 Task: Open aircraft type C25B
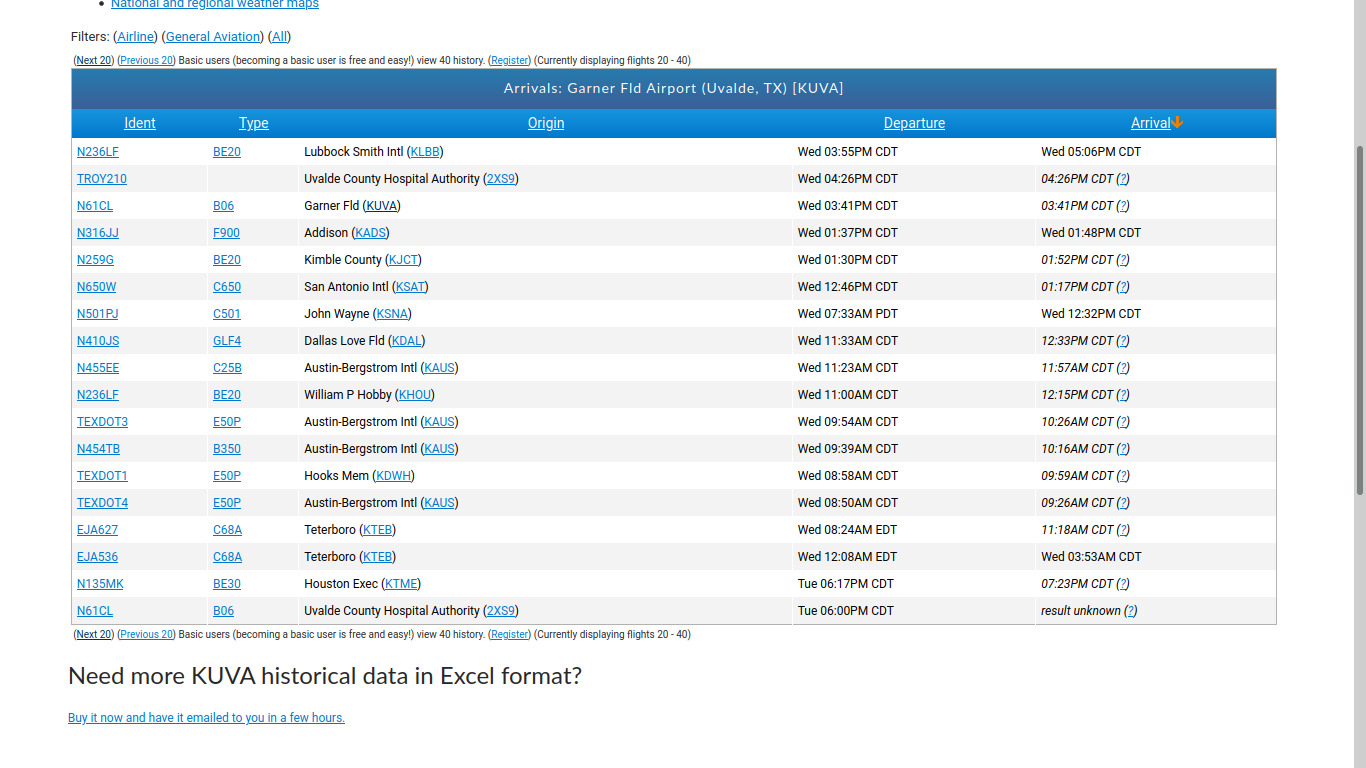(227, 368)
